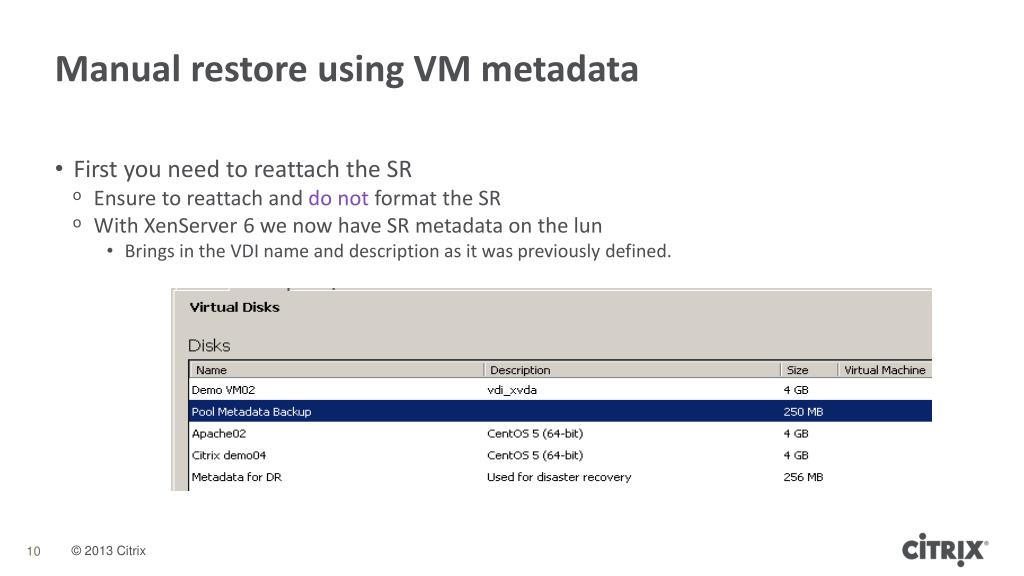The width and height of the screenshot is (1024, 576).
Task: Select the Citrix demo04 disk row
Action: tap(229, 455)
